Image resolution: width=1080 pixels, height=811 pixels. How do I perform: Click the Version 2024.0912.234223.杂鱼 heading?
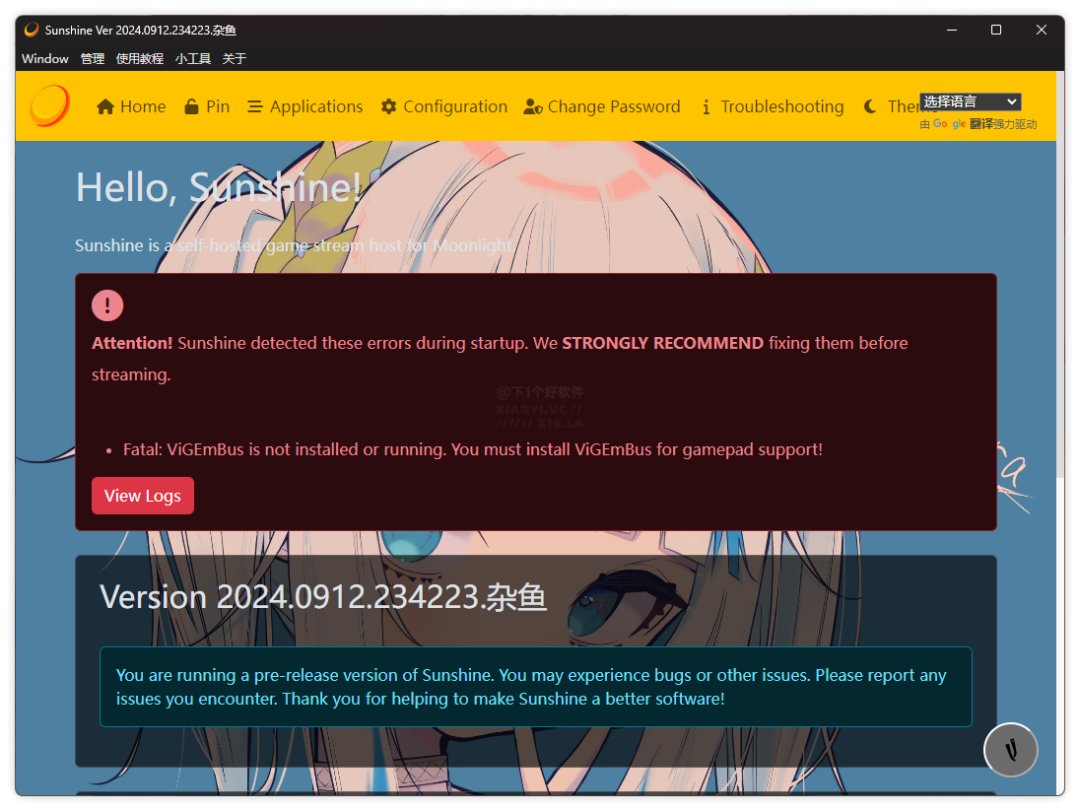point(323,597)
